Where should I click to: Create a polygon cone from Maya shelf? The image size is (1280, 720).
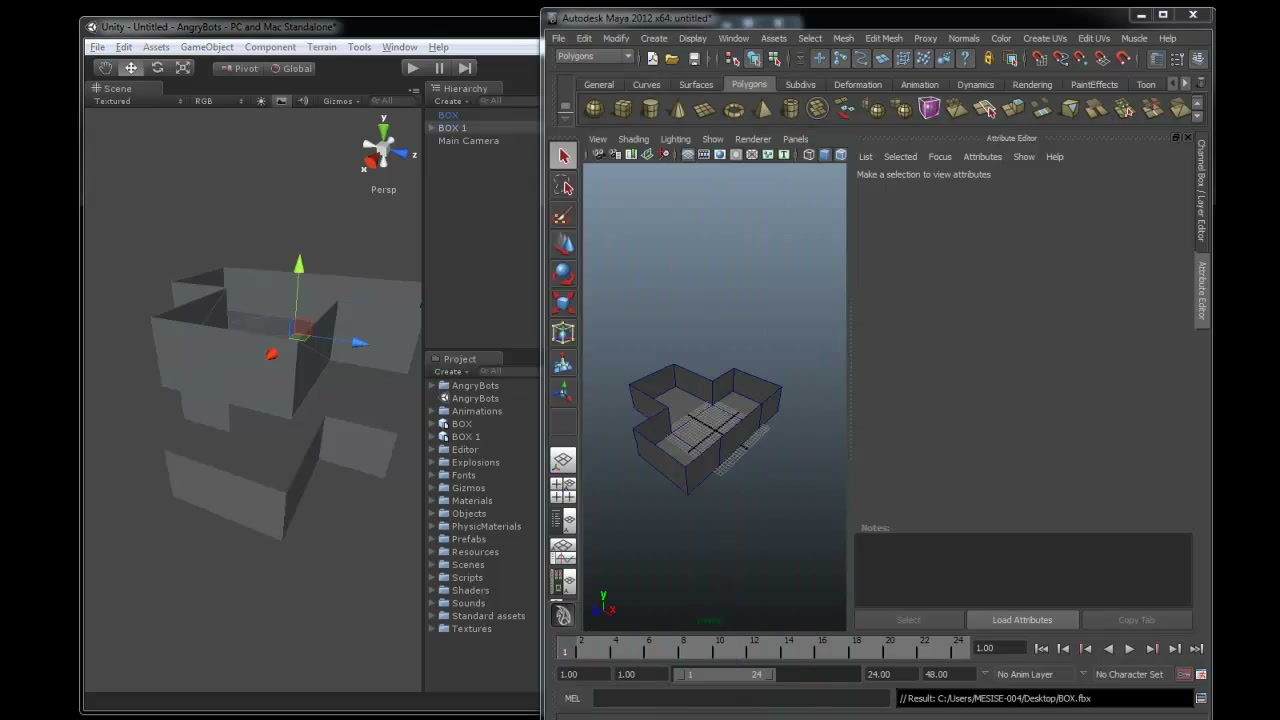pyautogui.click(x=678, y=109)
